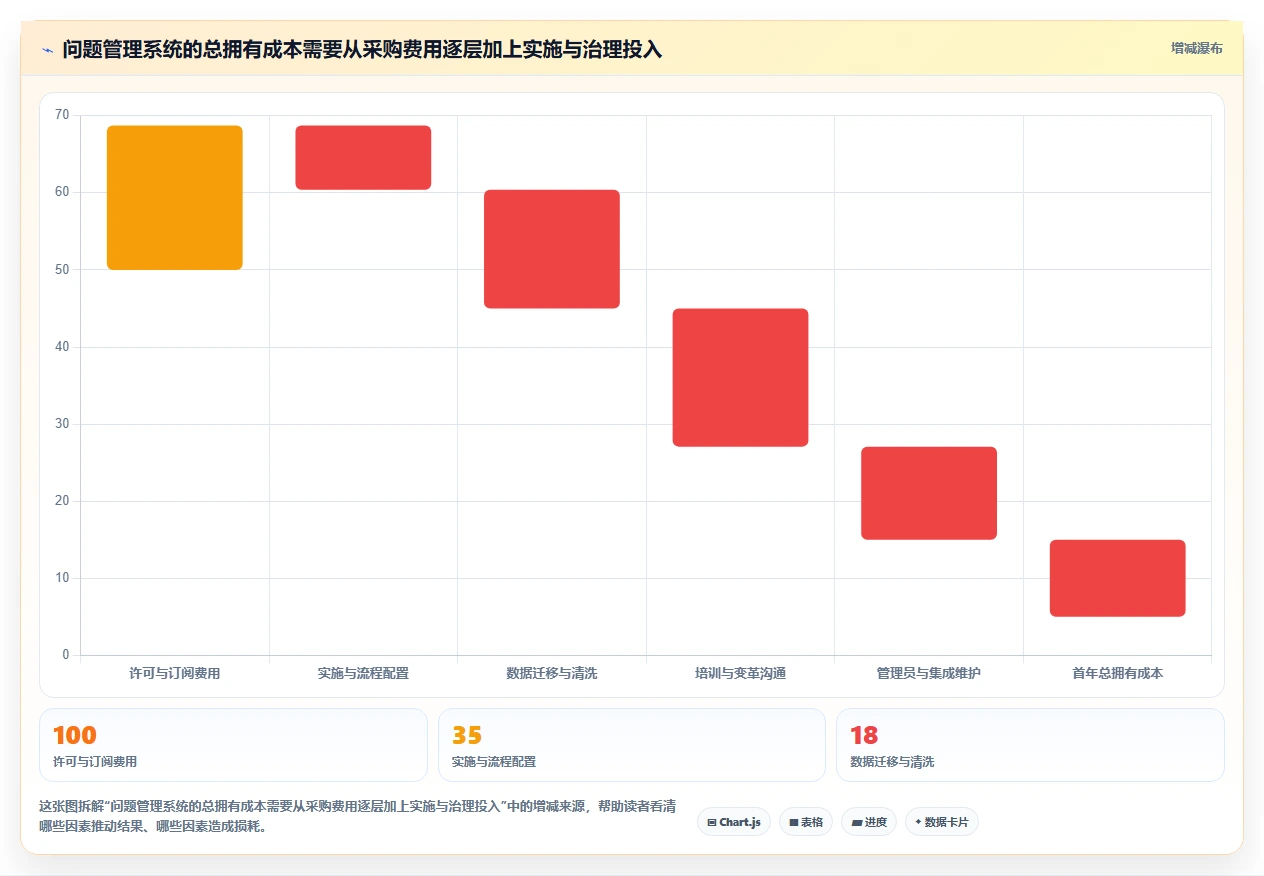The width and height of the screenshot is (1264, 876).
Task: Click y-axis value 10
Action: pyautogui.click(x=62, y=578)
